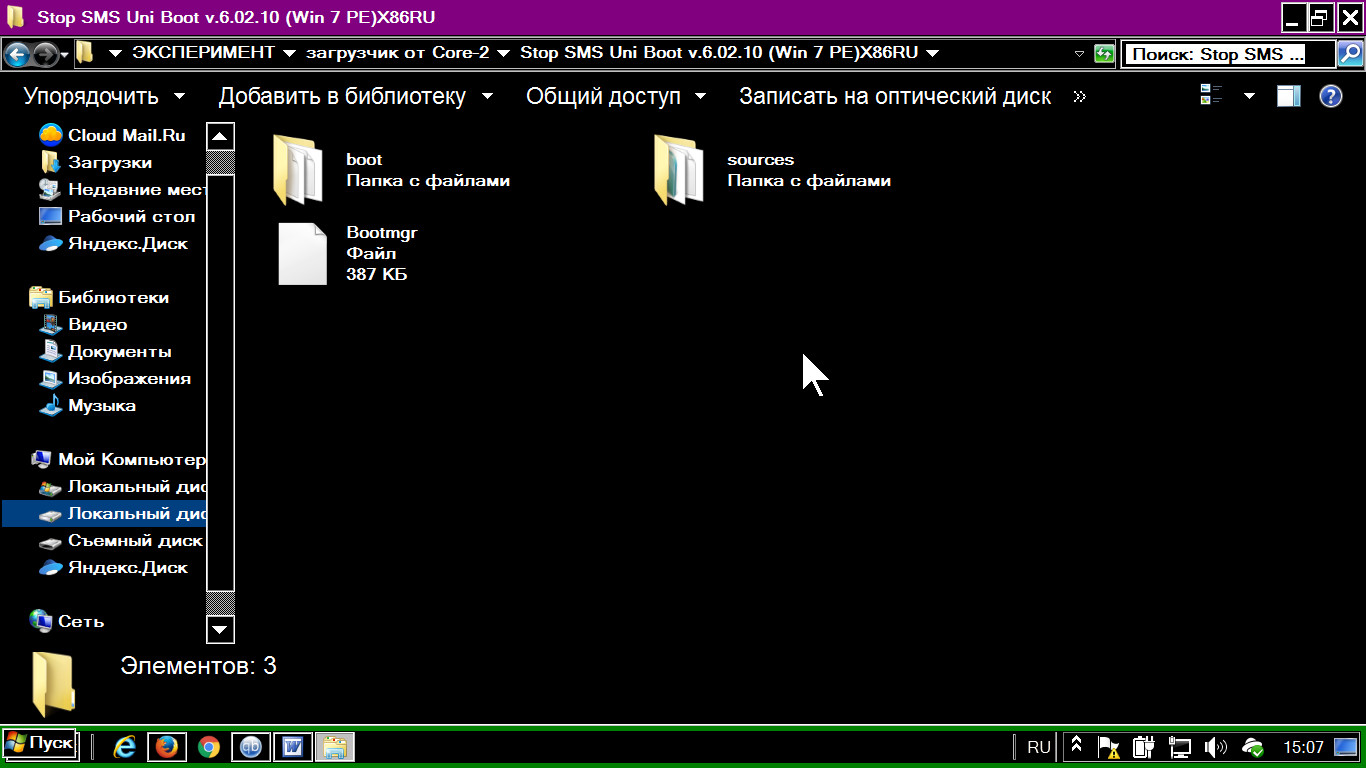Go back using the navigation Back arrow
Screen dimensions: 1366x768
pos(17,54)
